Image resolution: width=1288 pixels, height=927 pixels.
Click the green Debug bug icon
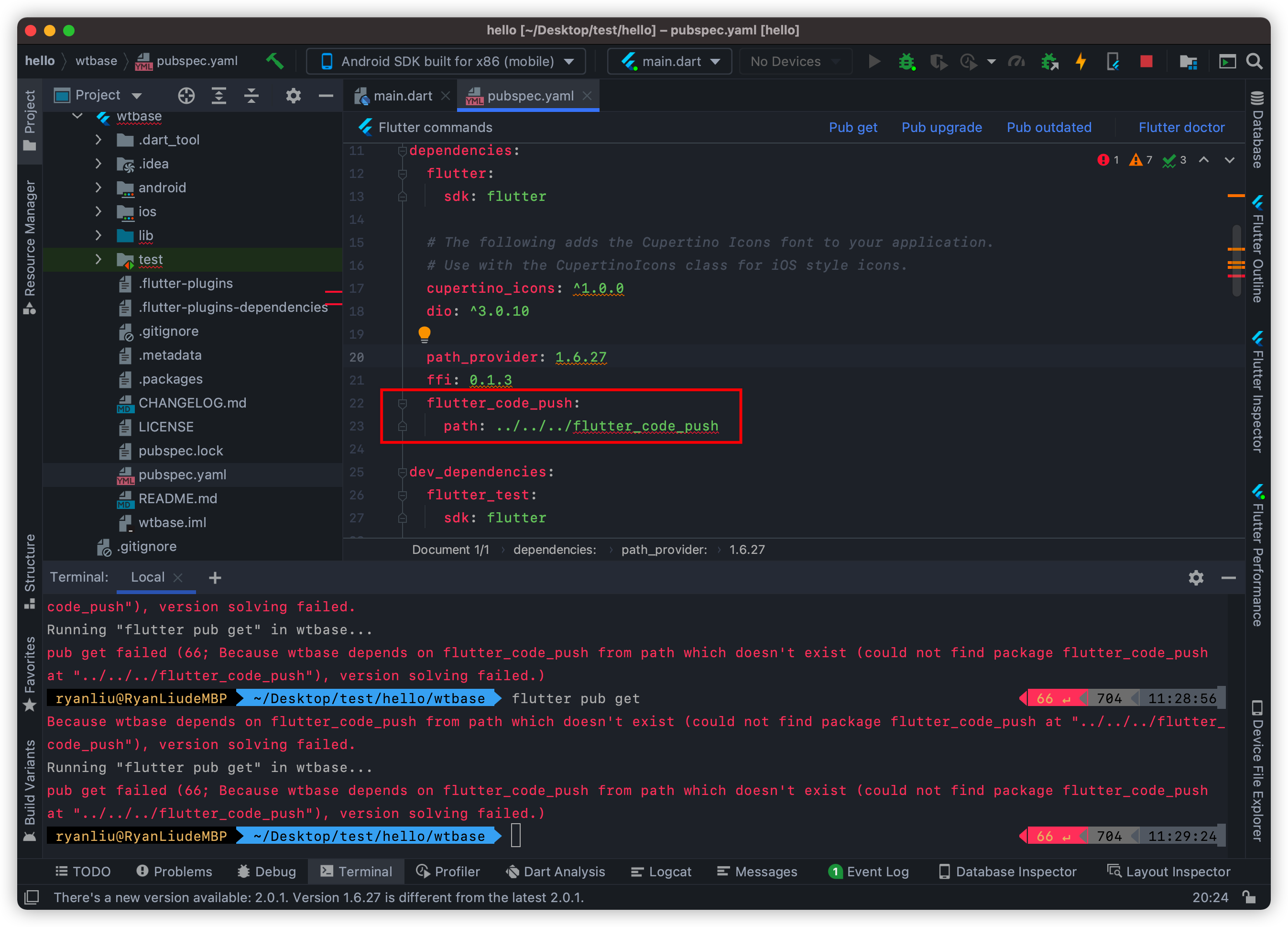tap(906, 61)
